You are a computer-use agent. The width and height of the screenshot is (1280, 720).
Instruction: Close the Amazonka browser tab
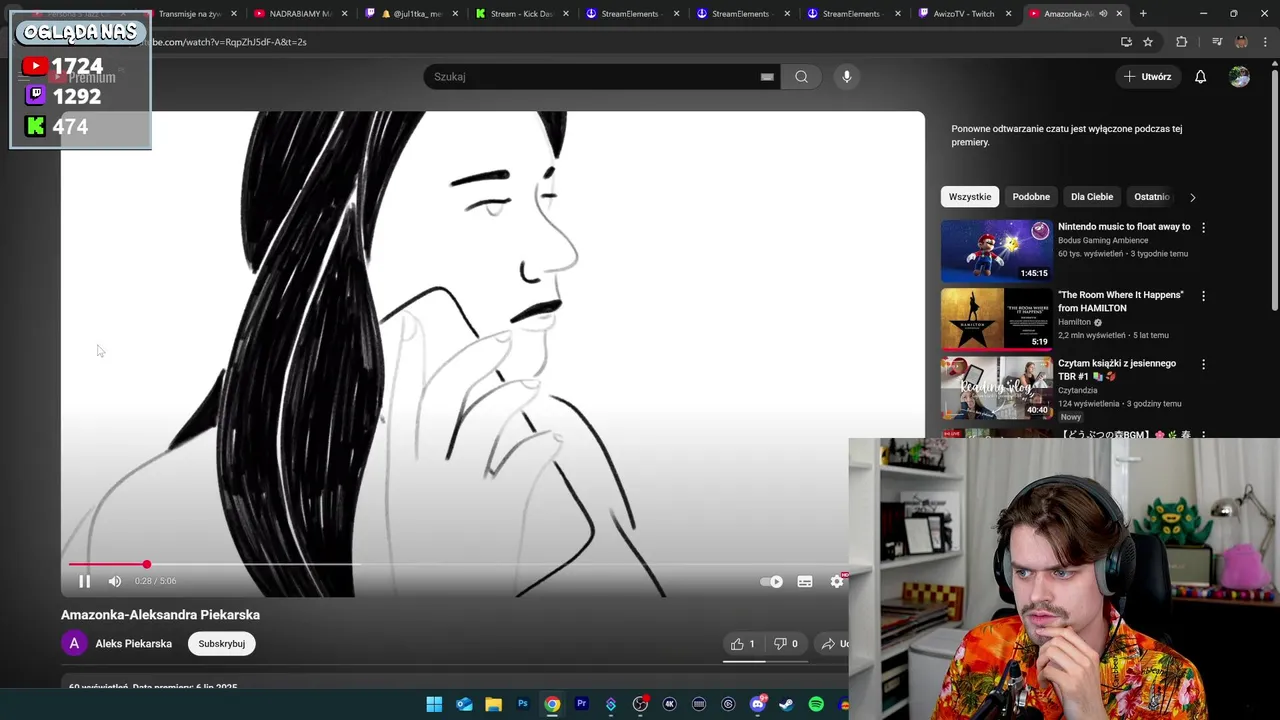pyautogui.click(x=1119, y=14)
